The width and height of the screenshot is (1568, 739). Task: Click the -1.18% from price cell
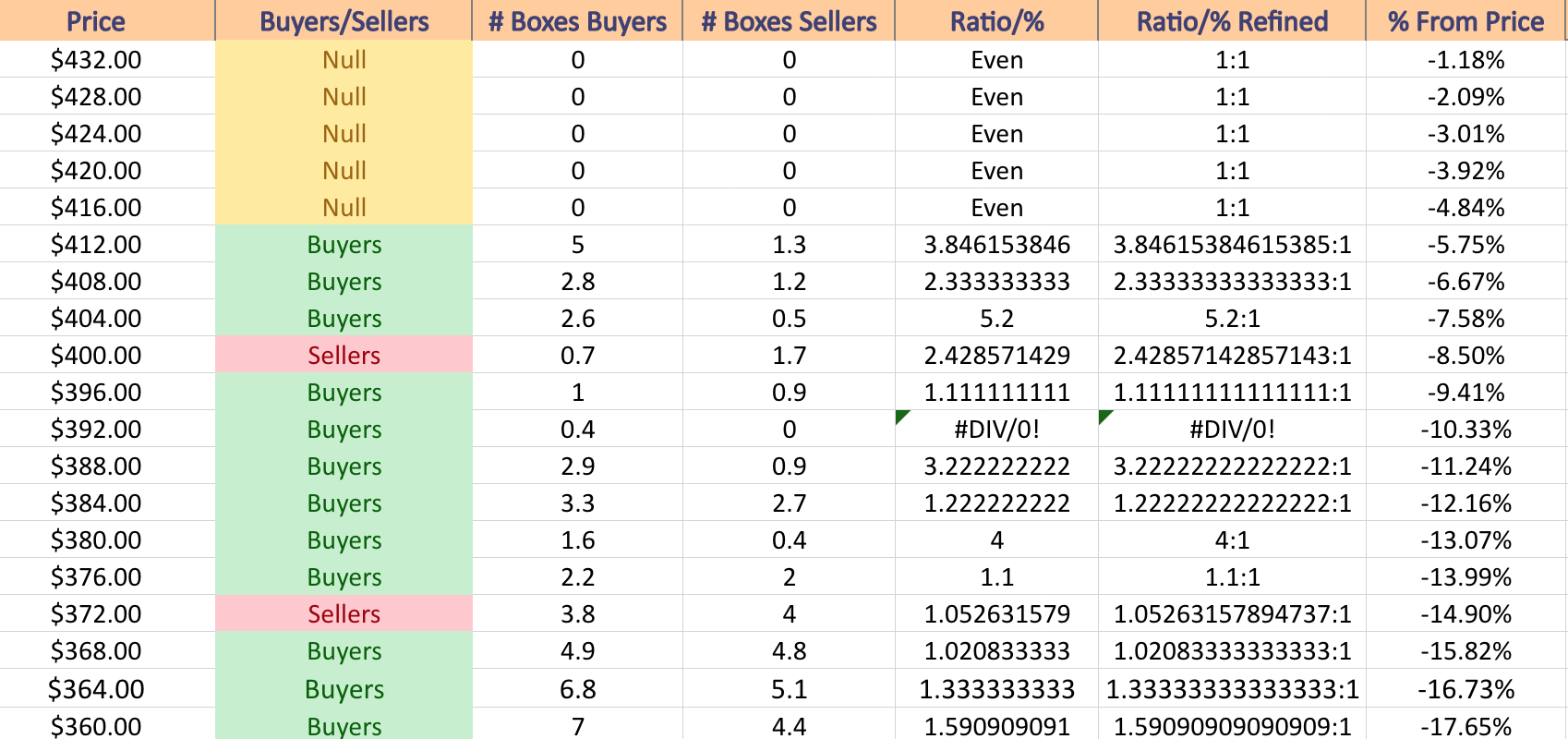point(1465,60)
